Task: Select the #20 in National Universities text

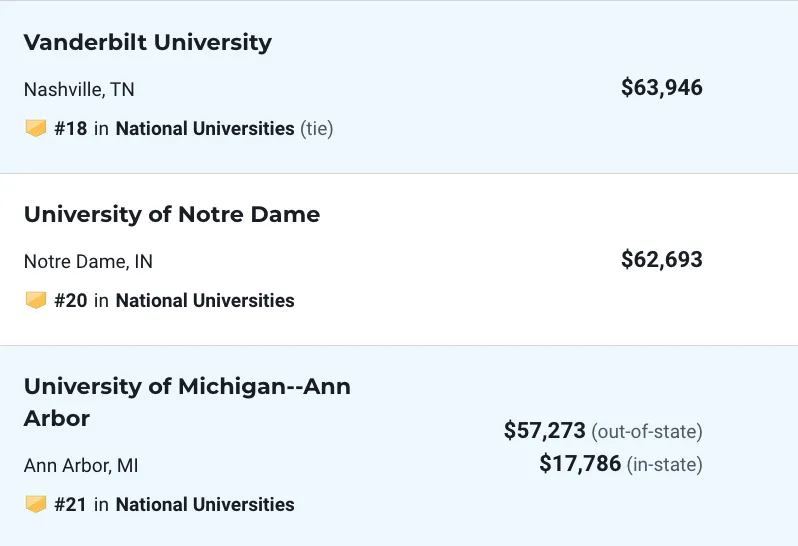Action: [175, 300]
